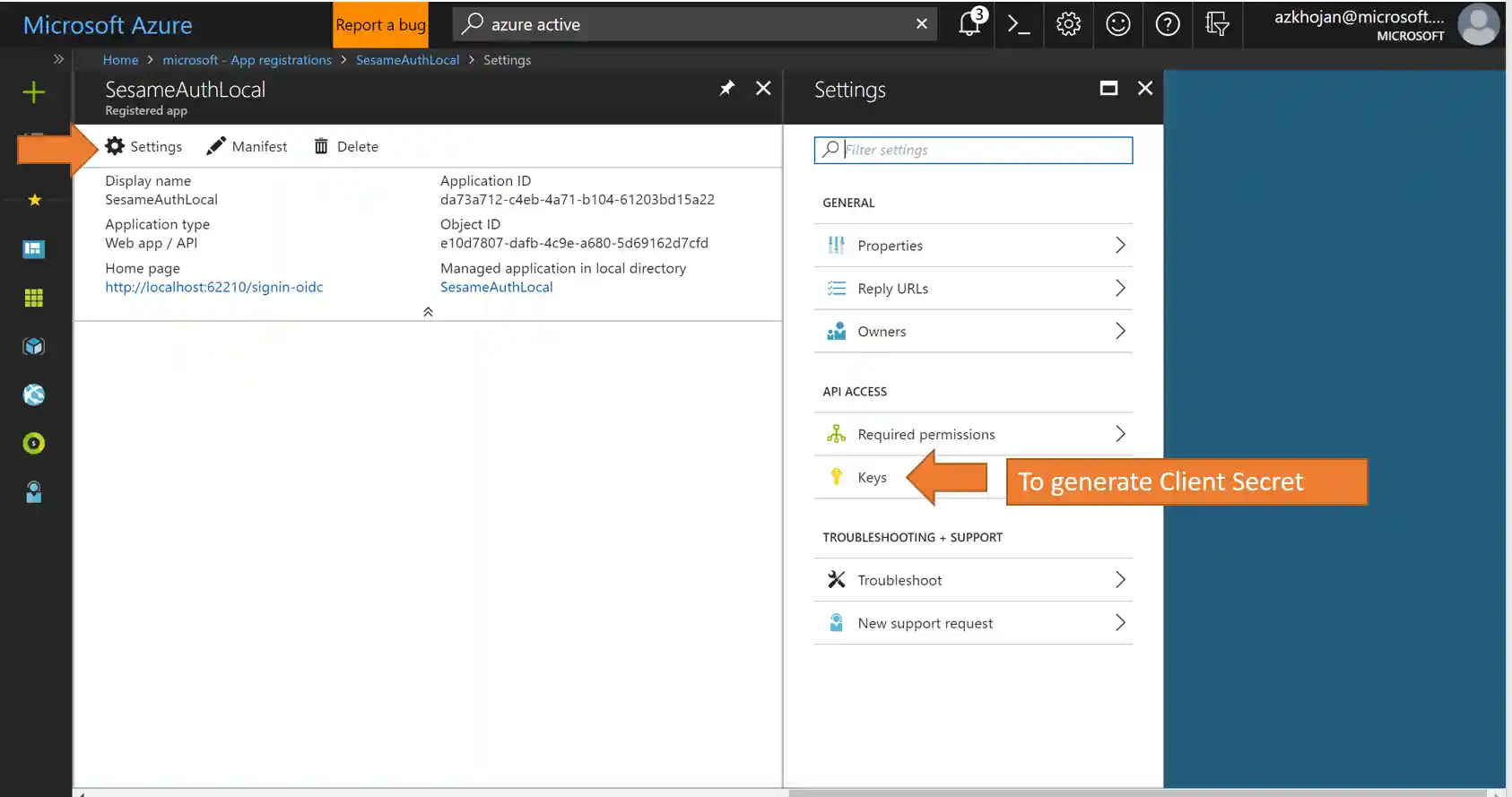
Task: Click the Properties bars icon
Action: coord(837,245)
